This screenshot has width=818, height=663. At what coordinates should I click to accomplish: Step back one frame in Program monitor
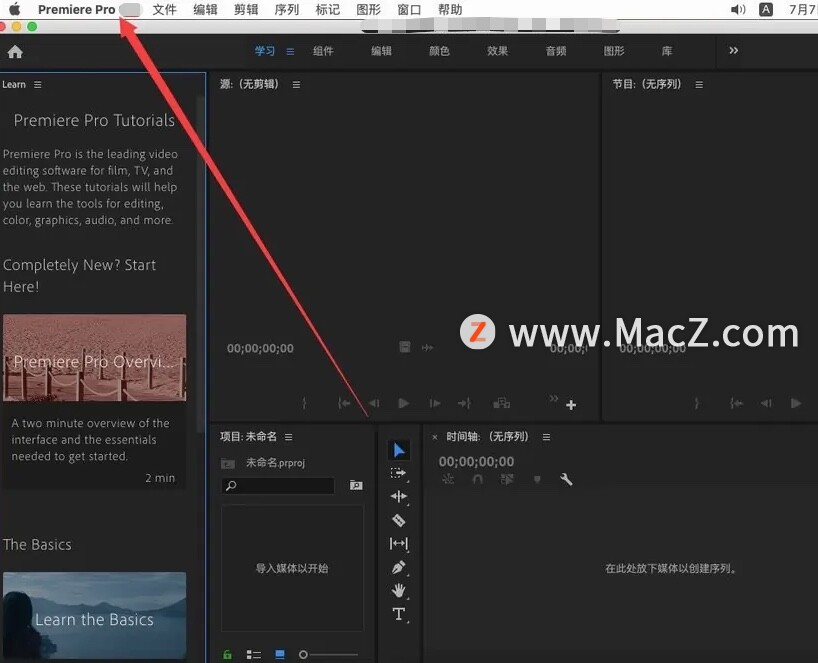coord(766,403)
